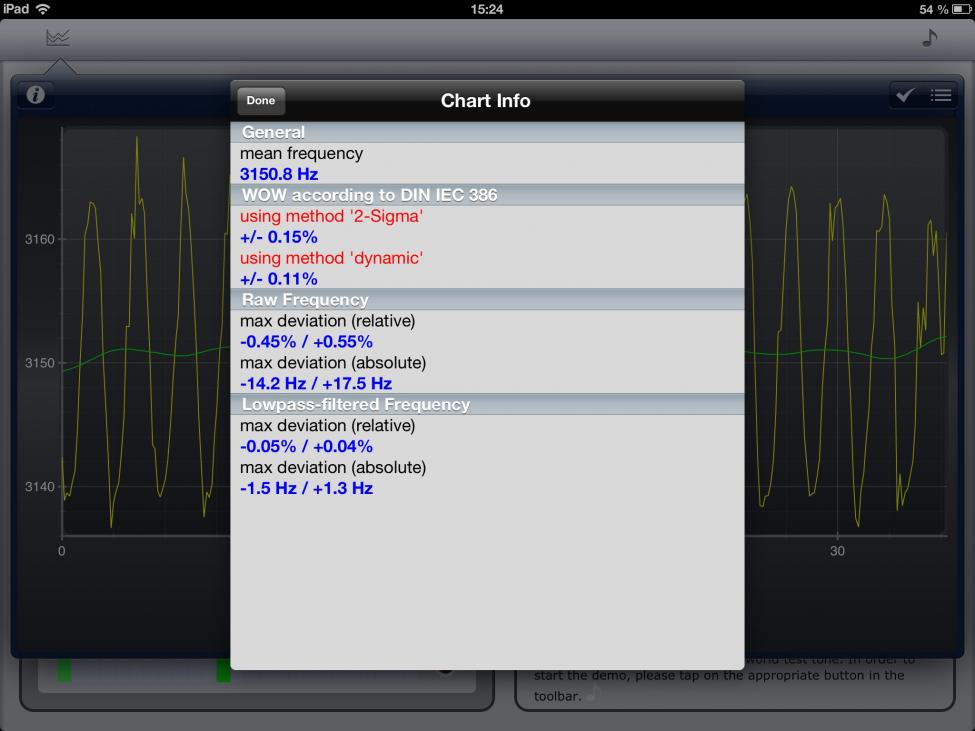The height and width of the screenshot is (731, 975).
Task: Tap the 3140 y-axis label
Action: tap(40, 487)
